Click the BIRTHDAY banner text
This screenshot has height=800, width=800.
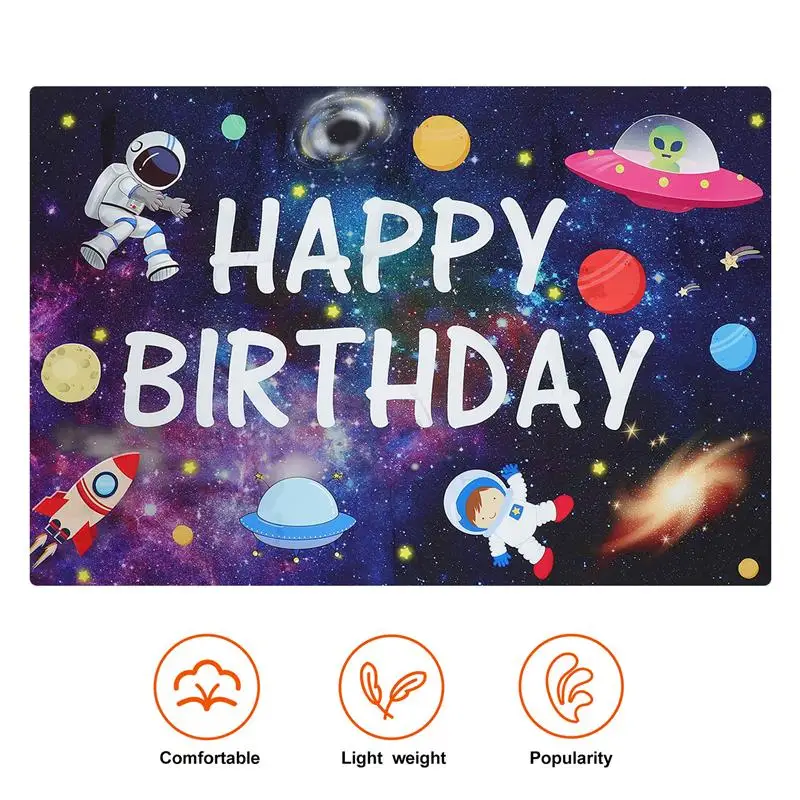point(389,379)
